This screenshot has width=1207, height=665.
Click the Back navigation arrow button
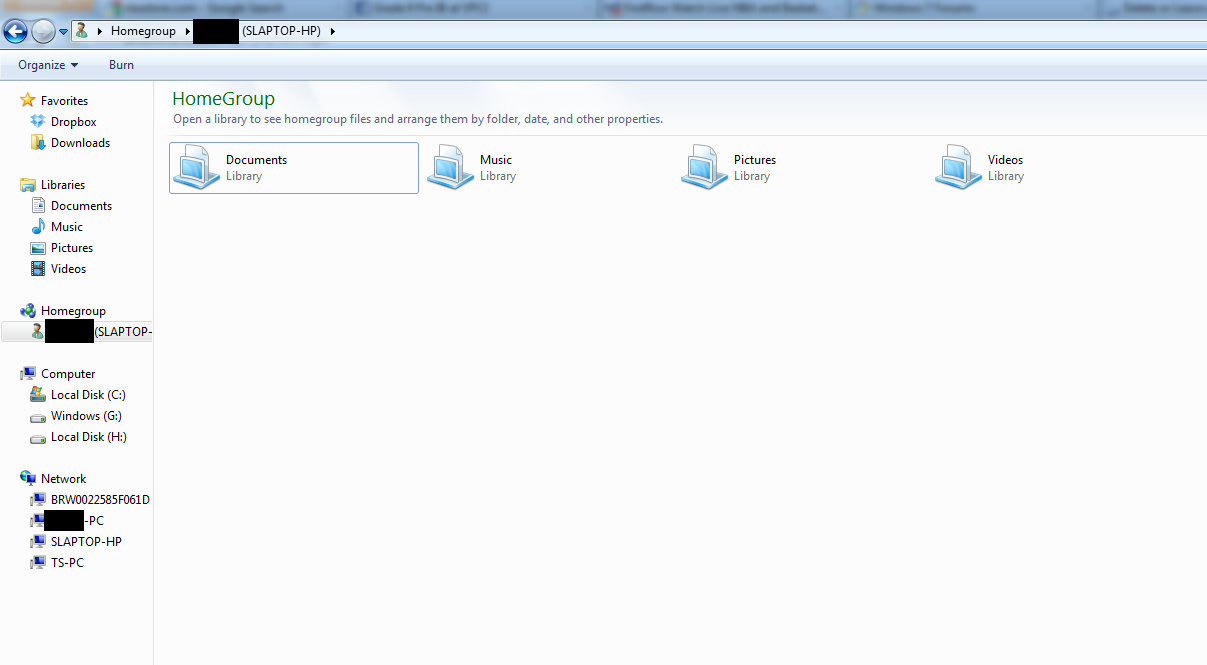pos(15,31)
